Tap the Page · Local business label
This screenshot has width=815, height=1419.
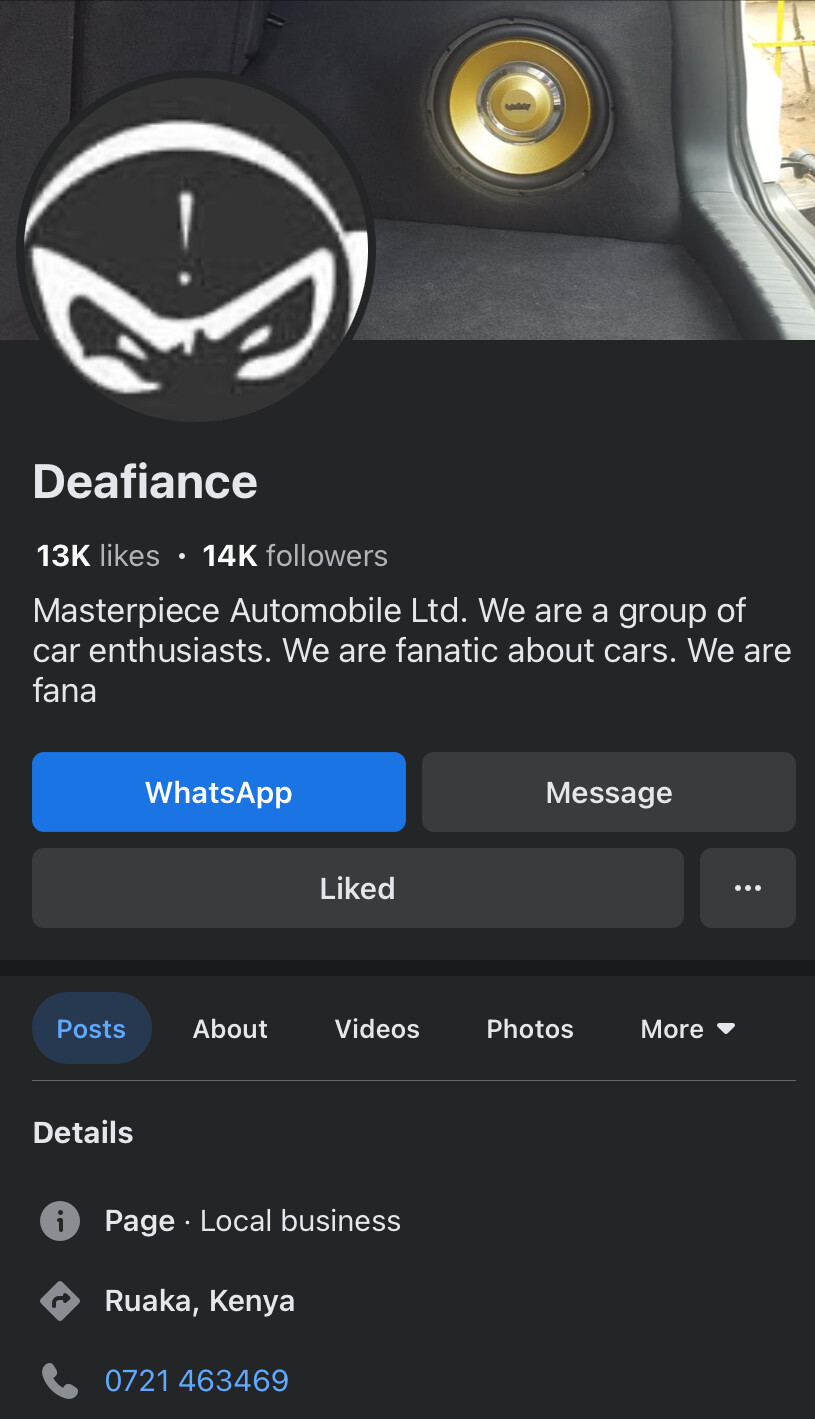(x=253, y=1221)
